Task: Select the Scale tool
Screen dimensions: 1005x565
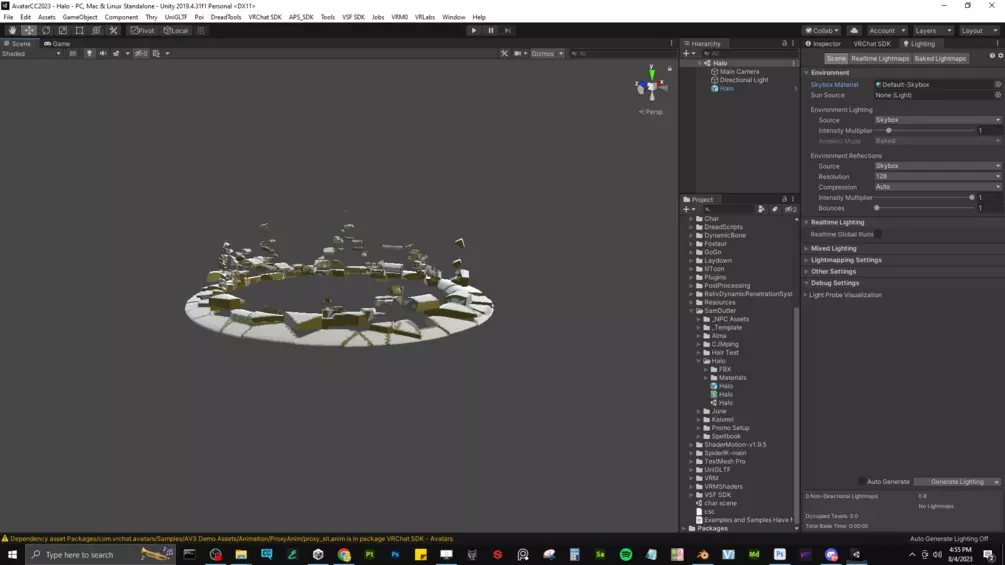Action: point(63,30)
